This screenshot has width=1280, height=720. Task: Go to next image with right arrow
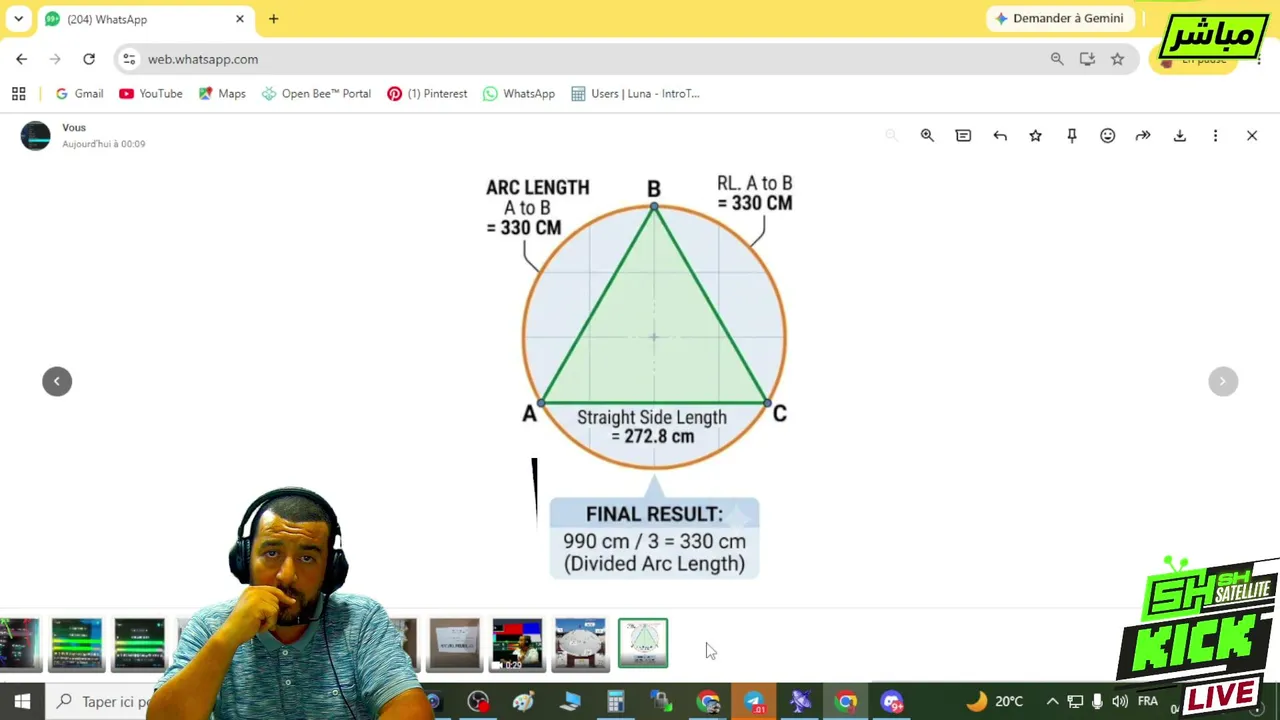pyautogui.click(x=1223, y=381)
